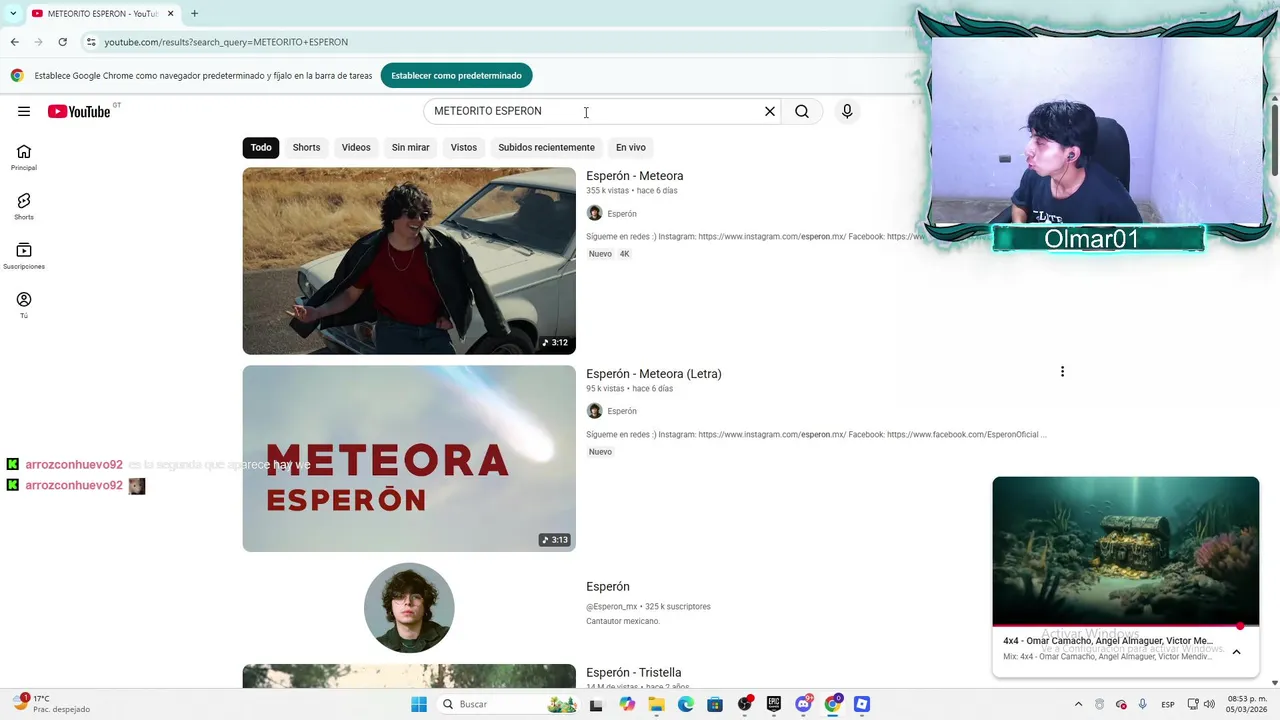Image resolution: width=1280 pixels, height=720 pixels.
Task: Select the Vistos filter chip
Action: (x=464, y=147)
